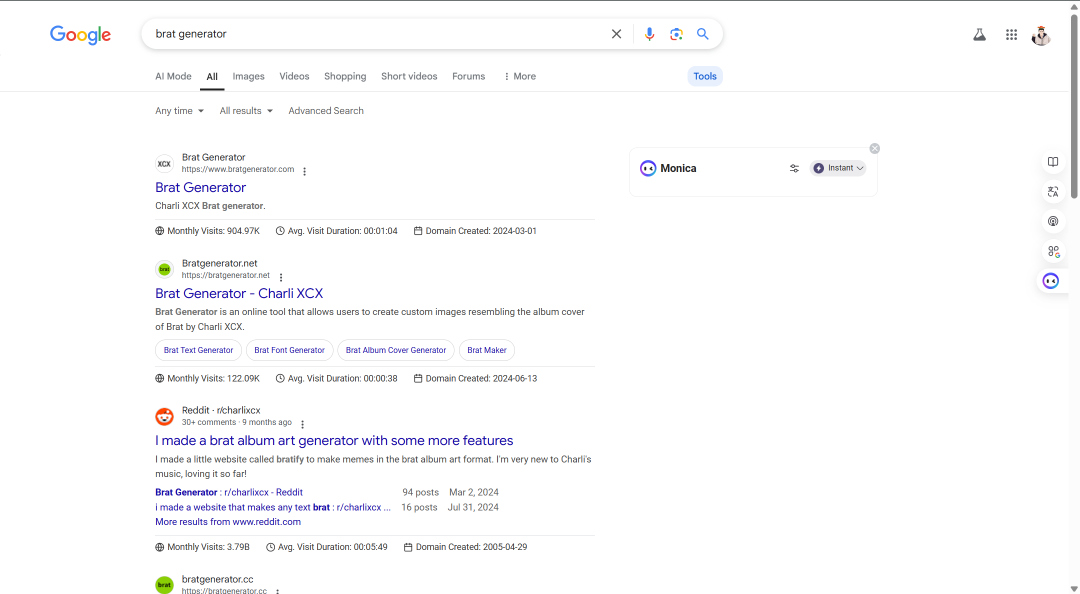Open options menu for Reddit result

pyautogui.click(x=302, y=424)
